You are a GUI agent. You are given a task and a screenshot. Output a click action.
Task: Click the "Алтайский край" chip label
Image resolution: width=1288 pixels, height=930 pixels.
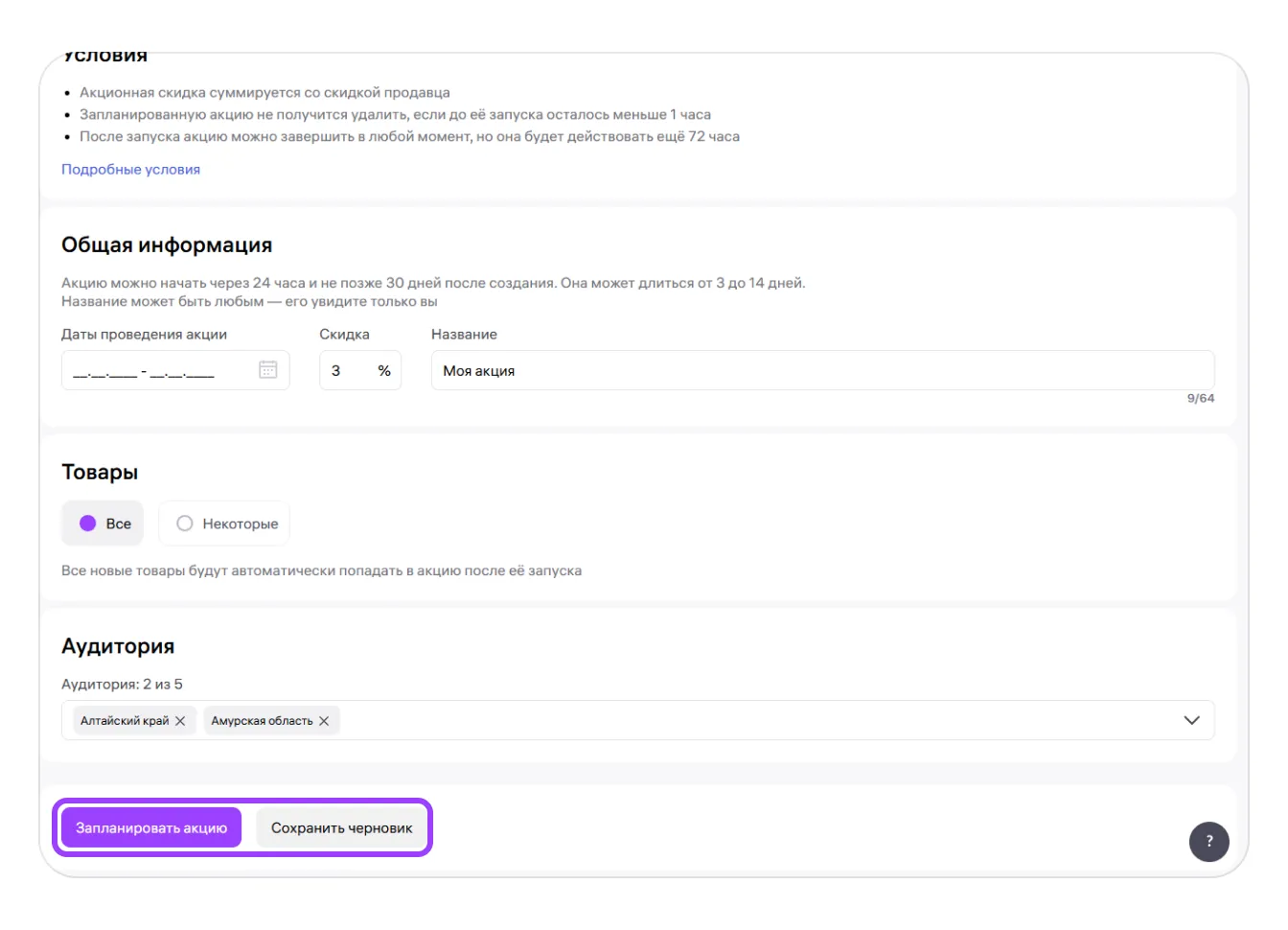point(125,721)
